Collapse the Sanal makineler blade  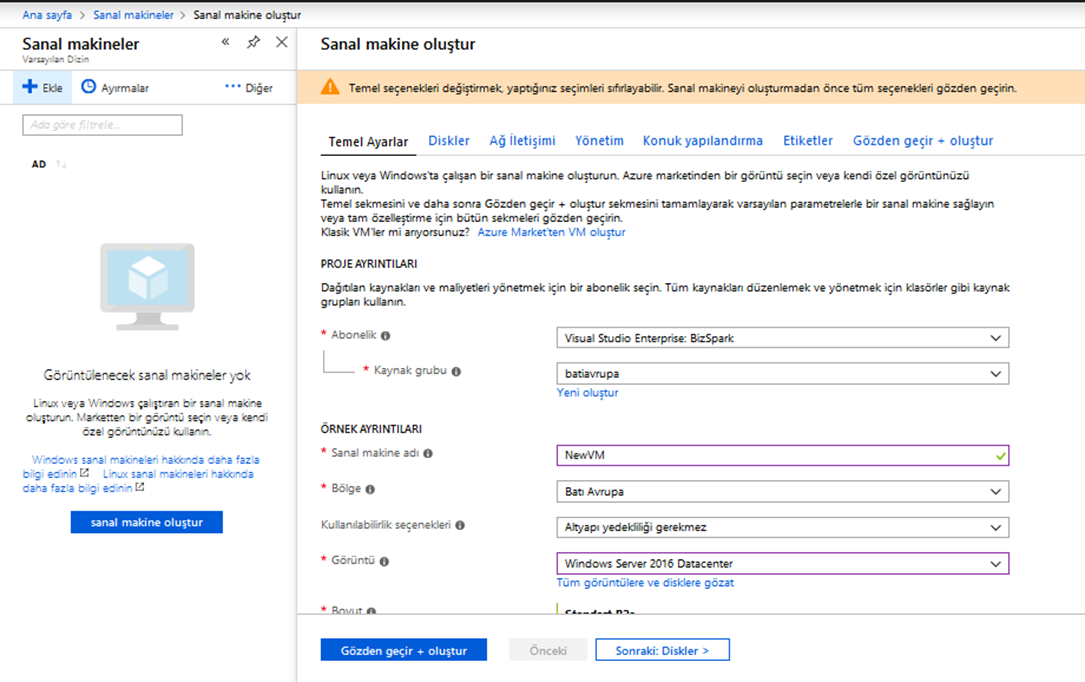pyautogui.click(x=226, y=42)
